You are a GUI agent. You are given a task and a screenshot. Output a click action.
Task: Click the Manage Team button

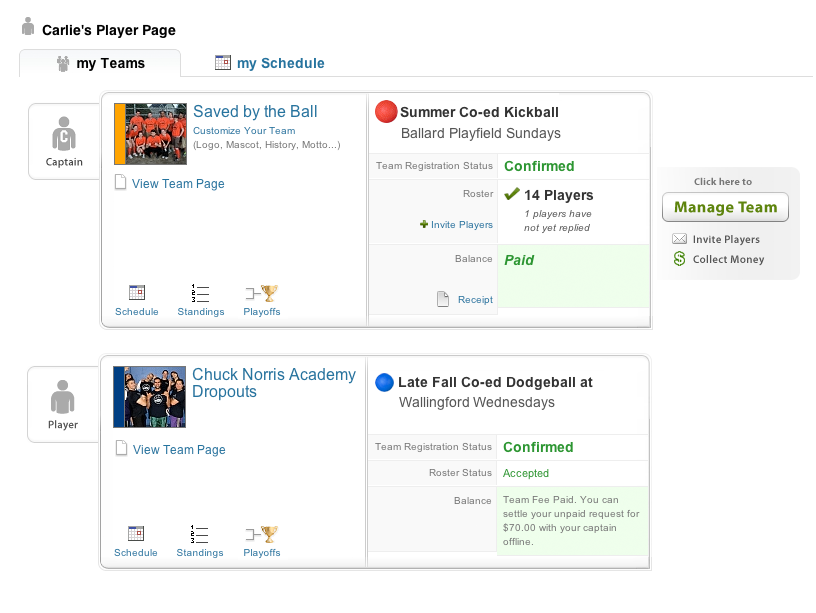[725, 207]
